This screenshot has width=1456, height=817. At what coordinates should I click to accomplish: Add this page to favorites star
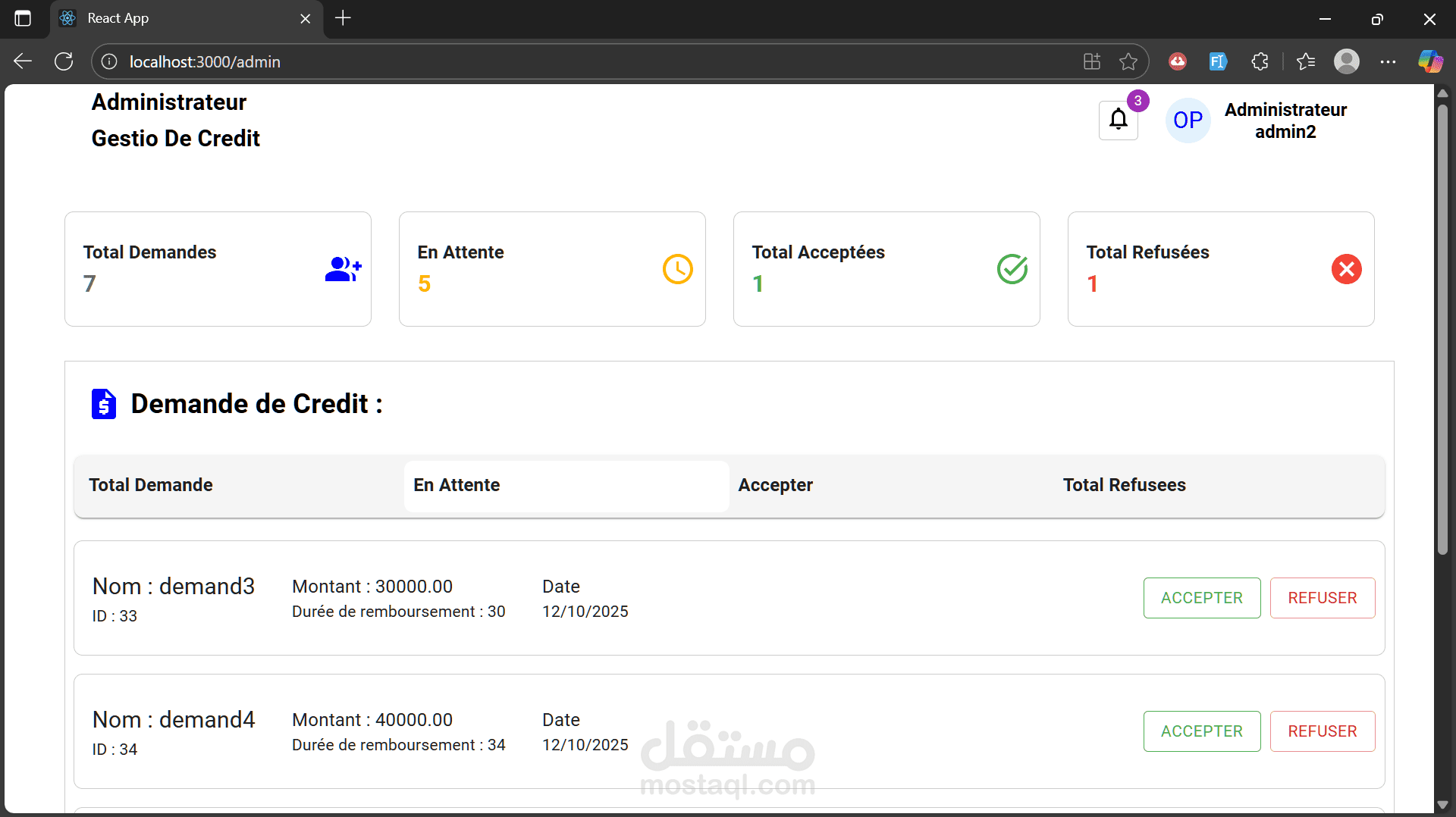(1128, 61)
